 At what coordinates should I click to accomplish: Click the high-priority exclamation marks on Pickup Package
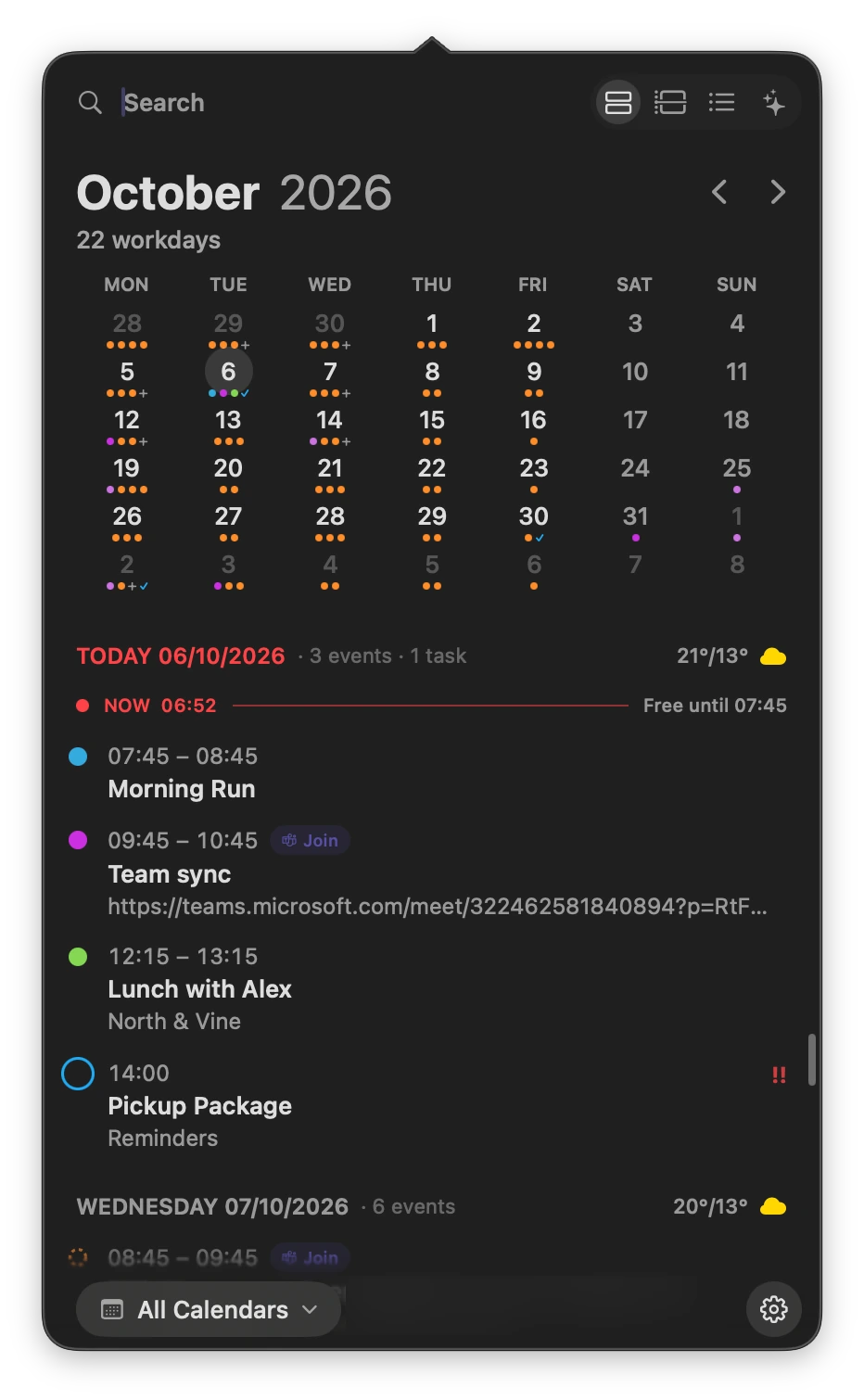coord(779,1075)
